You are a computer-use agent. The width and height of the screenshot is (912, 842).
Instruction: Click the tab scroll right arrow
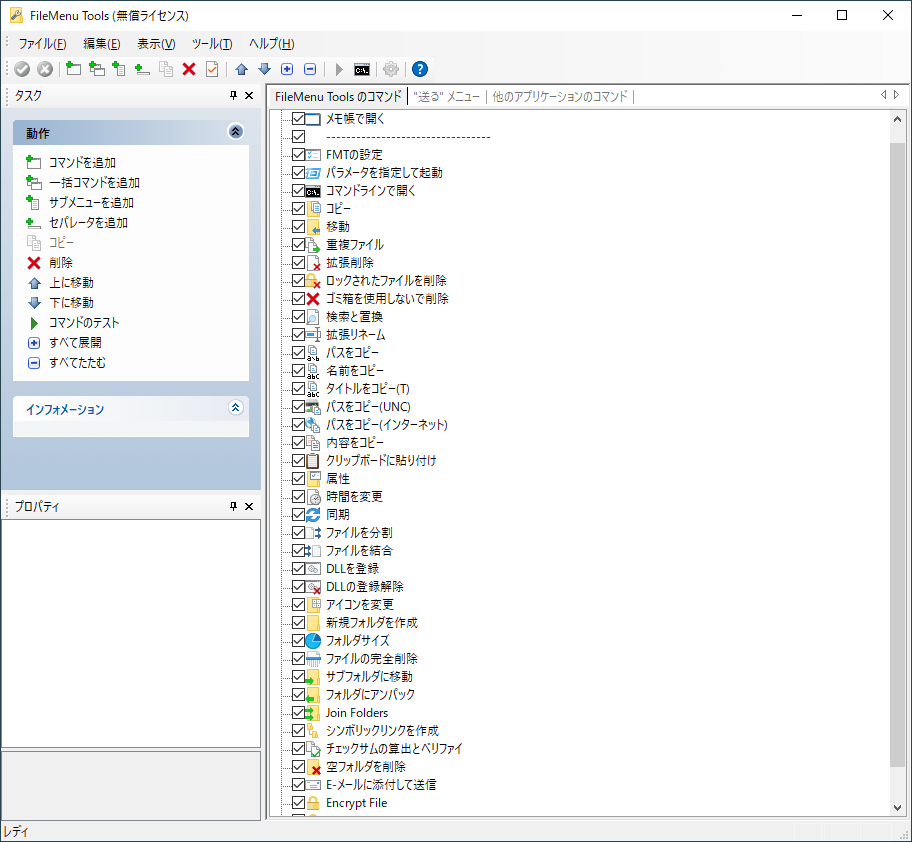[896, 95]
